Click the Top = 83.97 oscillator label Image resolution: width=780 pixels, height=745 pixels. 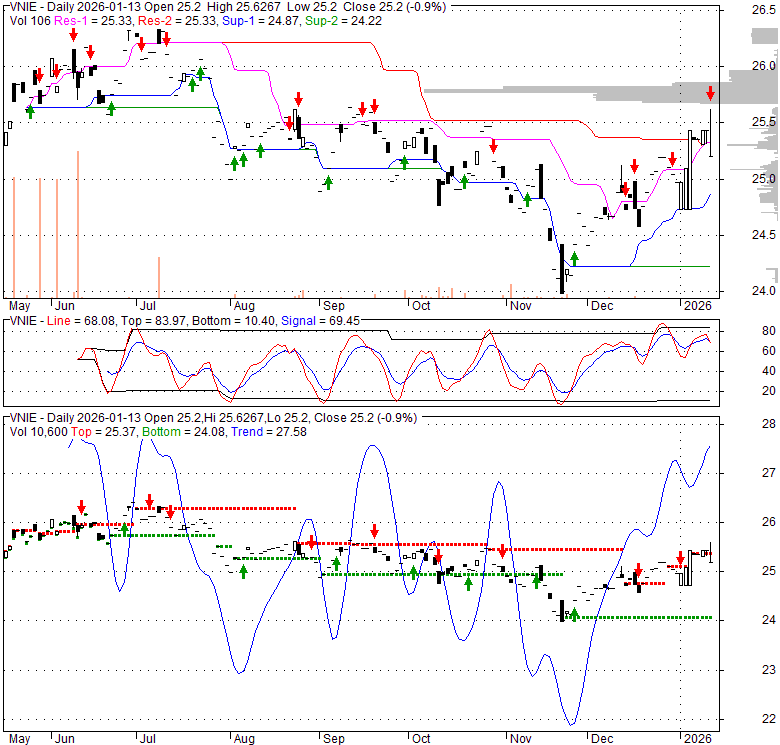[x=172, y=319]
